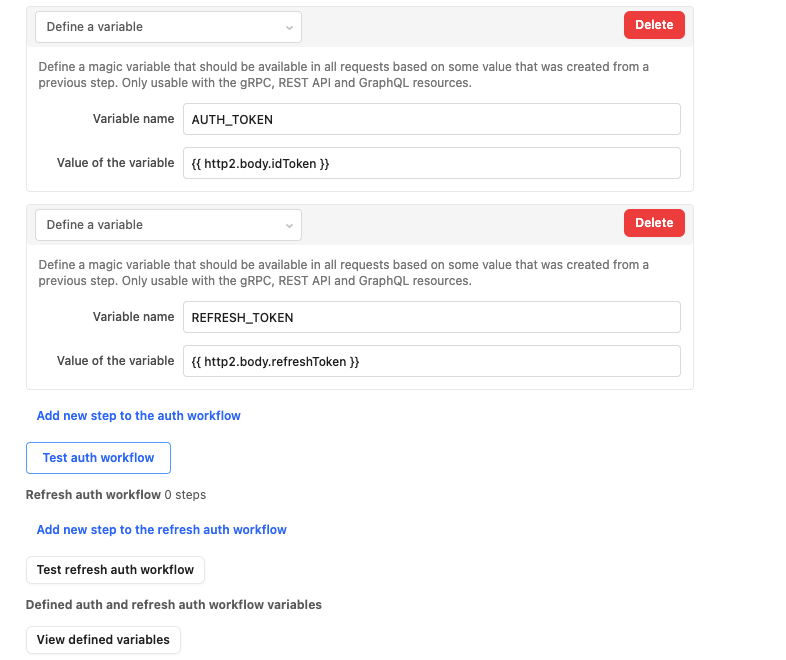
Task: Add new step to the auth workflow
Action: pos(138,416)
